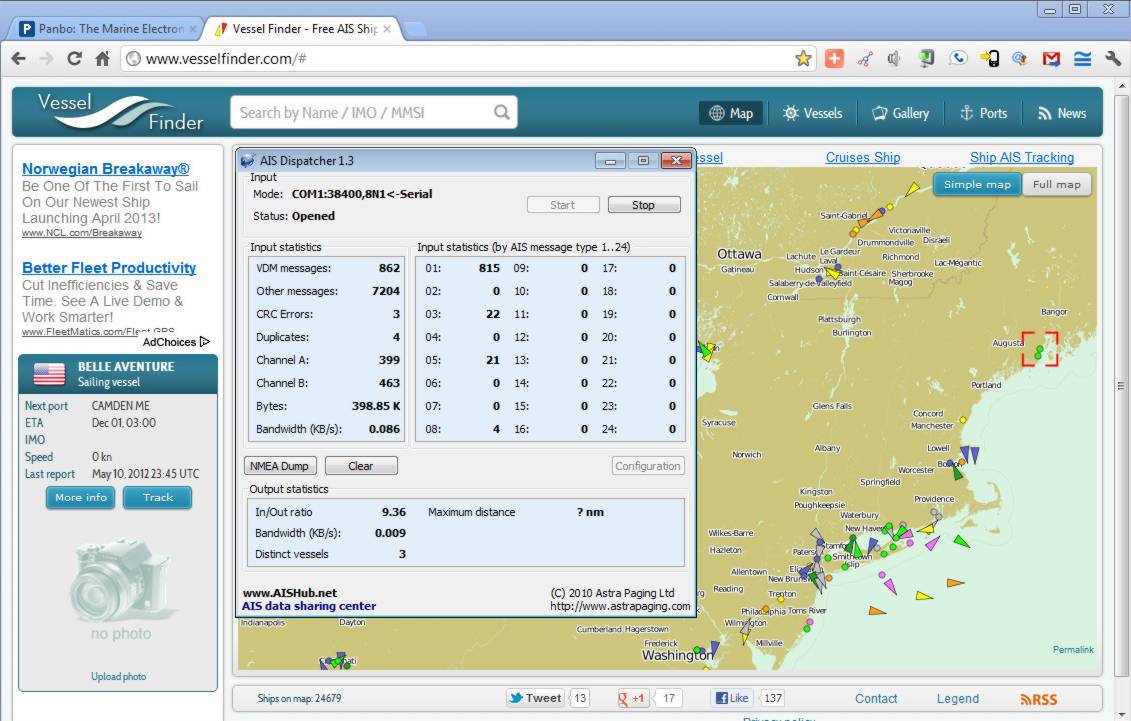Click the Stop button in AIS Dispatcher
The height and width of the screenshot is (721, 1131).
tap(643, 205)
